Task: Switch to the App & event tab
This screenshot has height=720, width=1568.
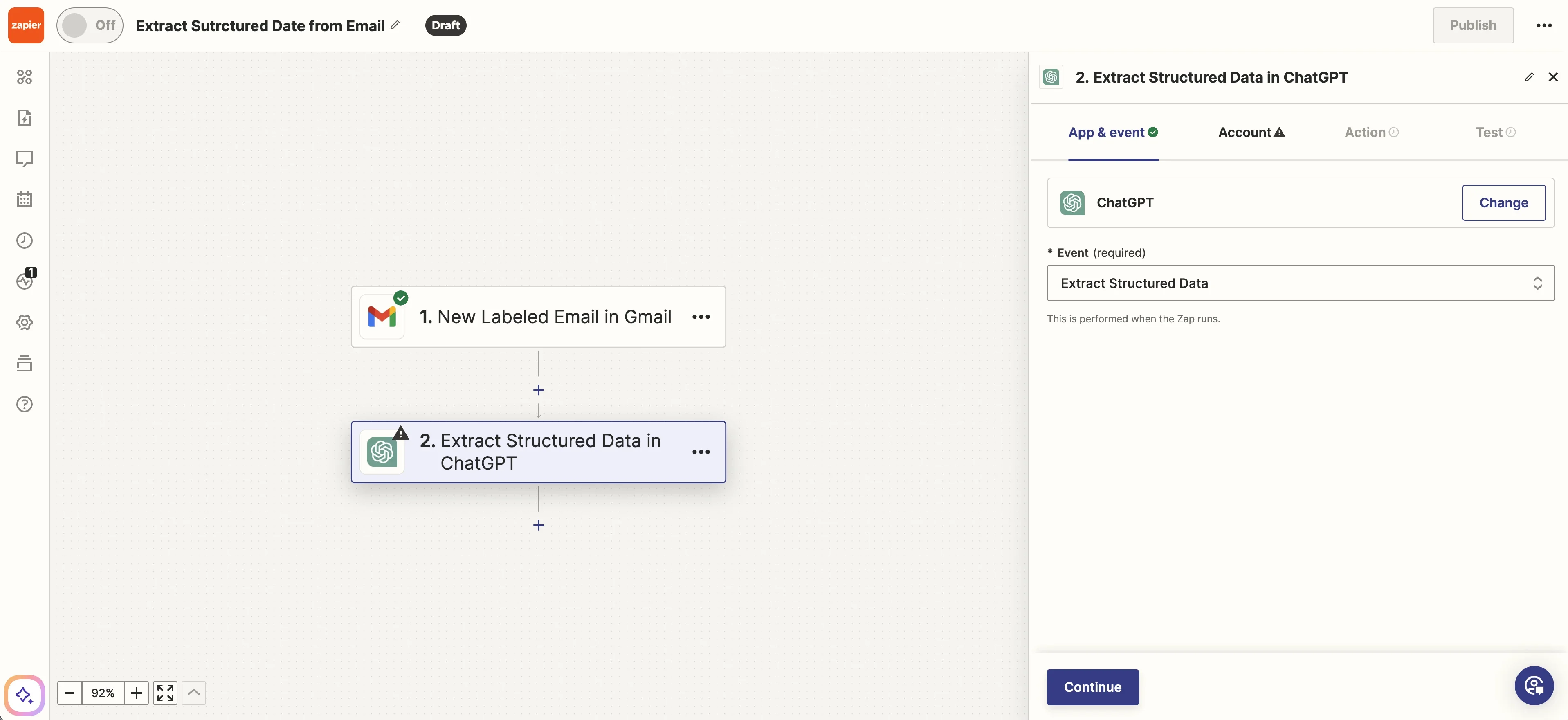Action: pos(1113,133)
